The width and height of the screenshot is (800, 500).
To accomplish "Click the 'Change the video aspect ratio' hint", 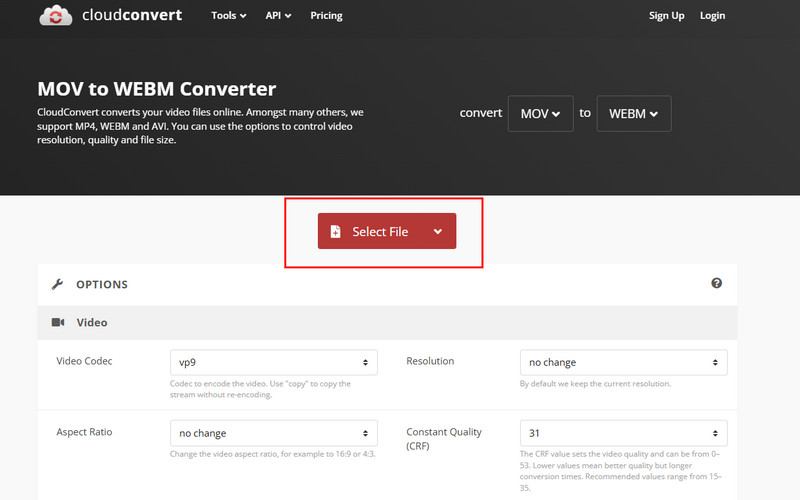I will tap(272, 454).
